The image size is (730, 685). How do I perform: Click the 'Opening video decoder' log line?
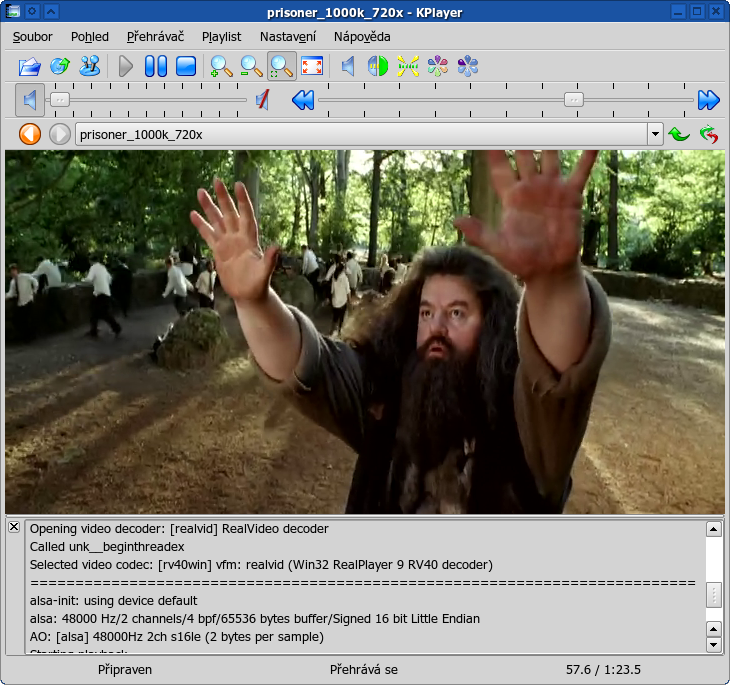[x=179, y=529]
